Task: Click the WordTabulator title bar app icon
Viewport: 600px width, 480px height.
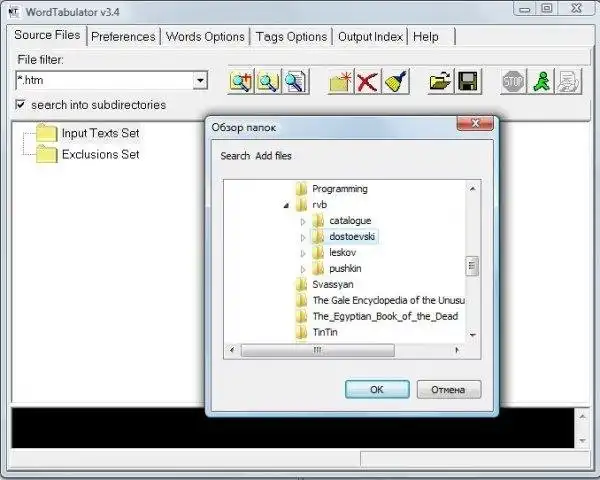Action: [x=14, y=12]
